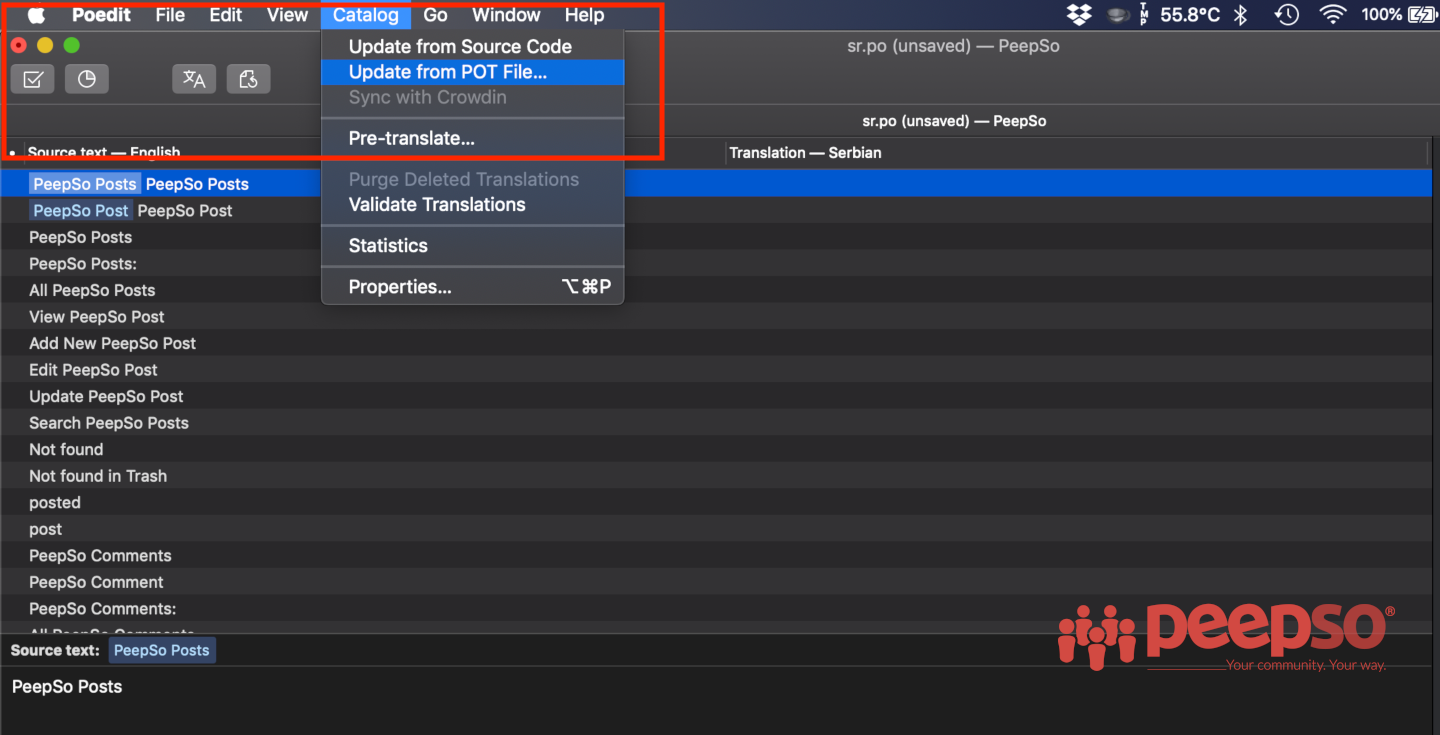Image resolution: width=1440 pixels, height=735 pixels.
Task: Select Pre-translate… in Catalog menu
Action: tap(472, 138)
